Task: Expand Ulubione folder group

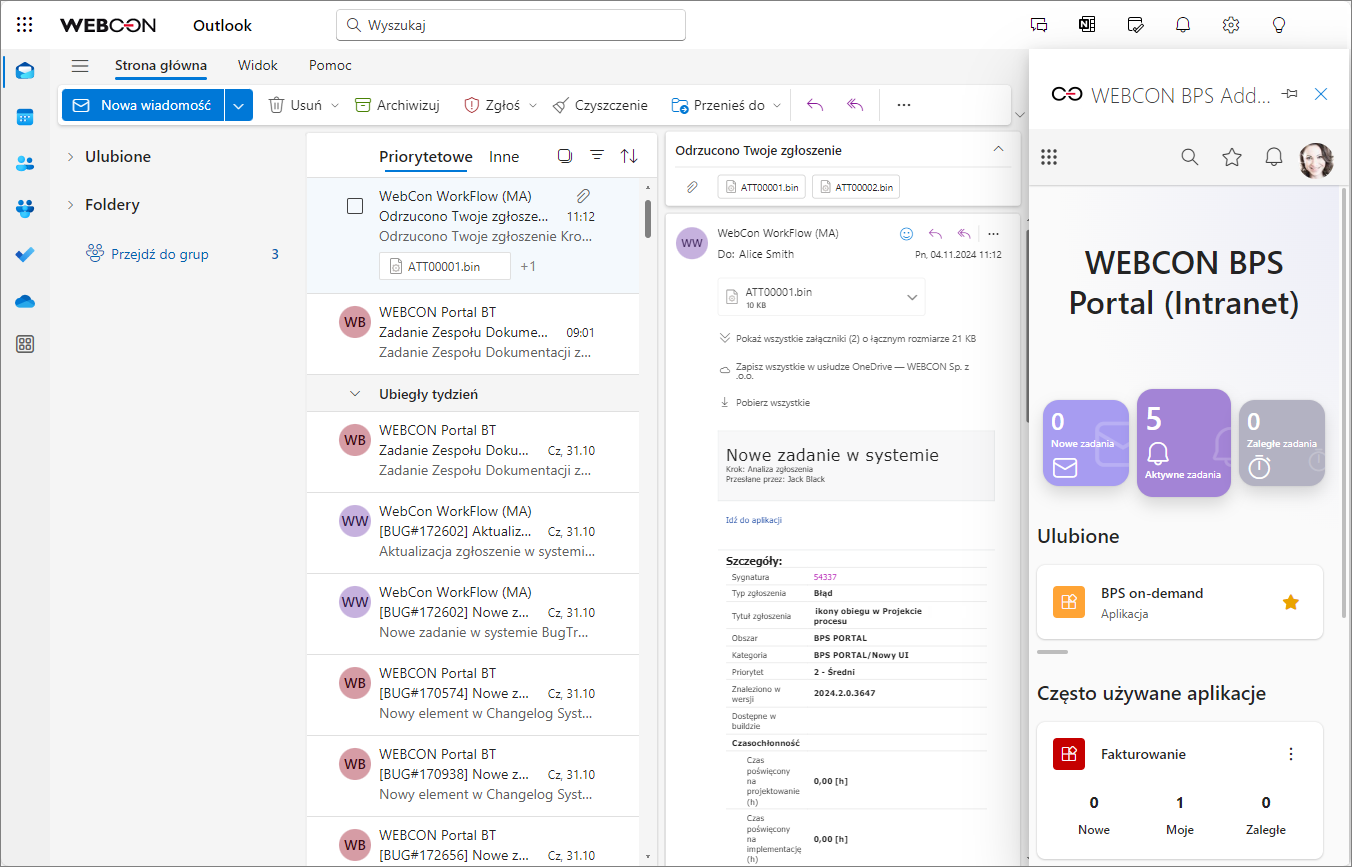Action: [x=70, y=157]
